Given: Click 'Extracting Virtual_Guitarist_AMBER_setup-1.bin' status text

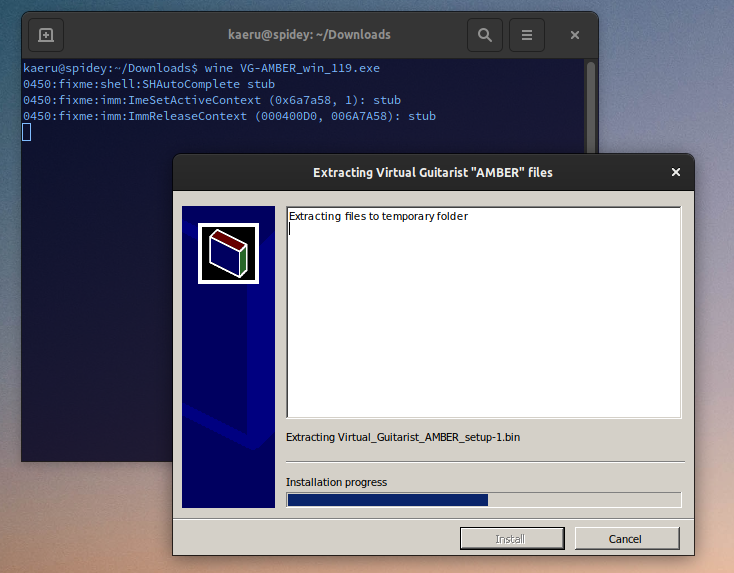Looking at the screenshot, I should 403,437.
